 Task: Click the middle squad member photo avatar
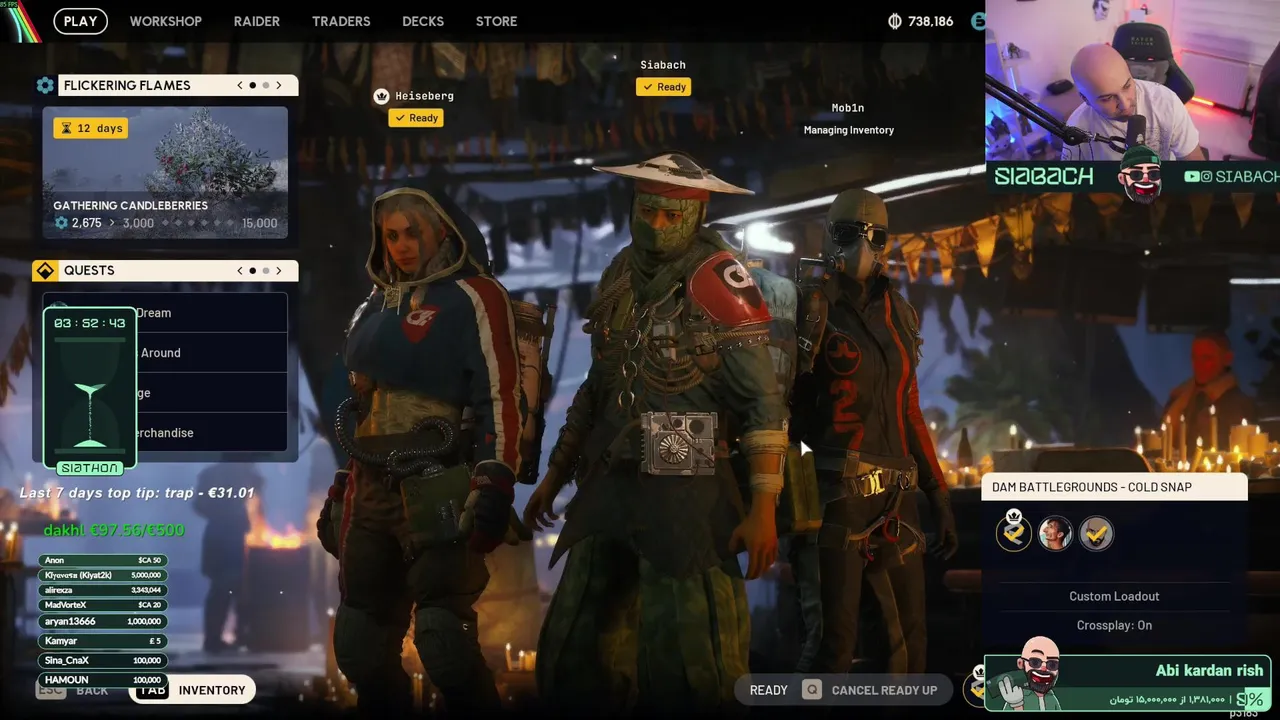(x=1055, y=534)
